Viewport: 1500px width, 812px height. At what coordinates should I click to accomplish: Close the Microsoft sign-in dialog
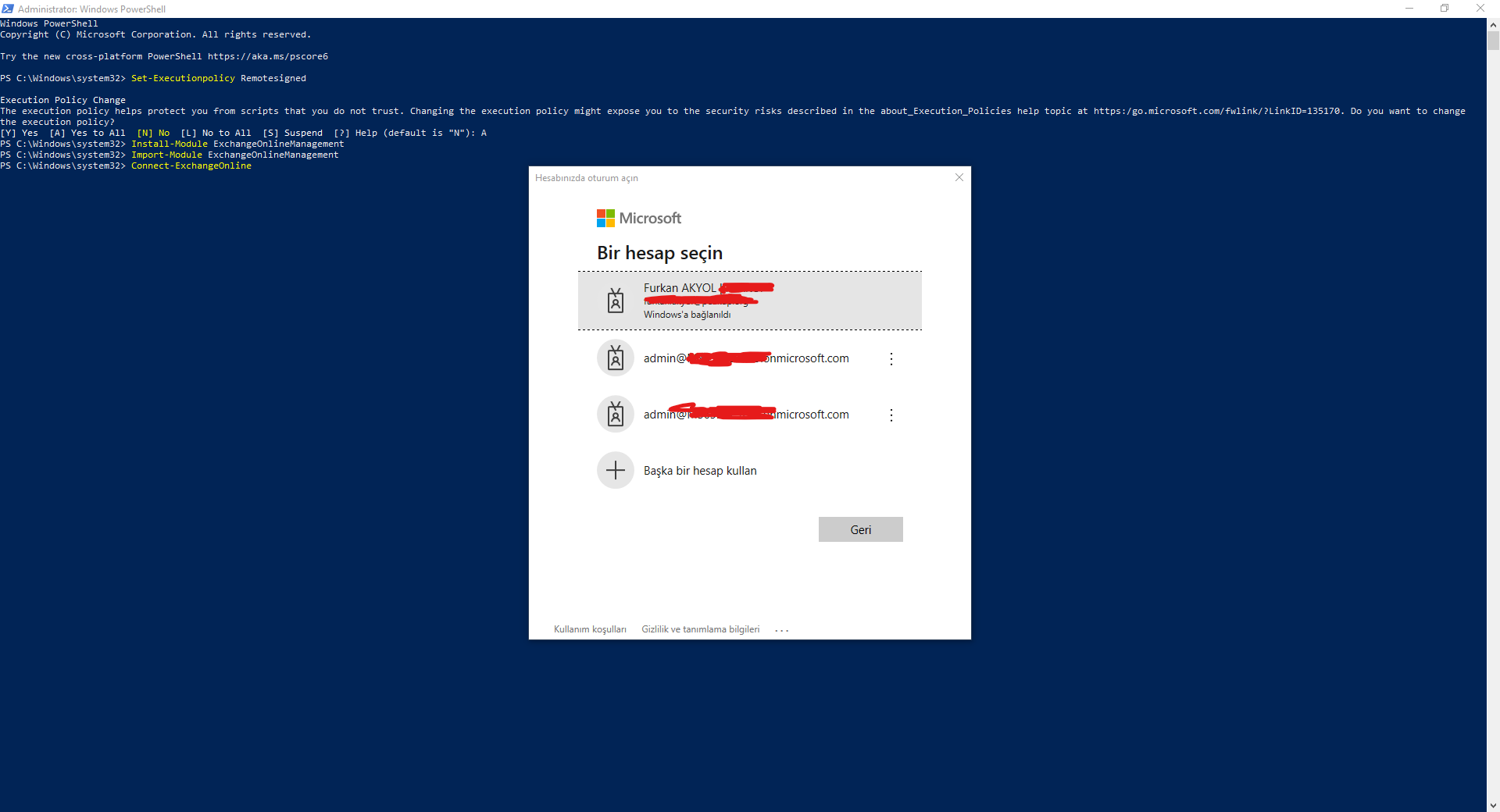tap(959, 178)
